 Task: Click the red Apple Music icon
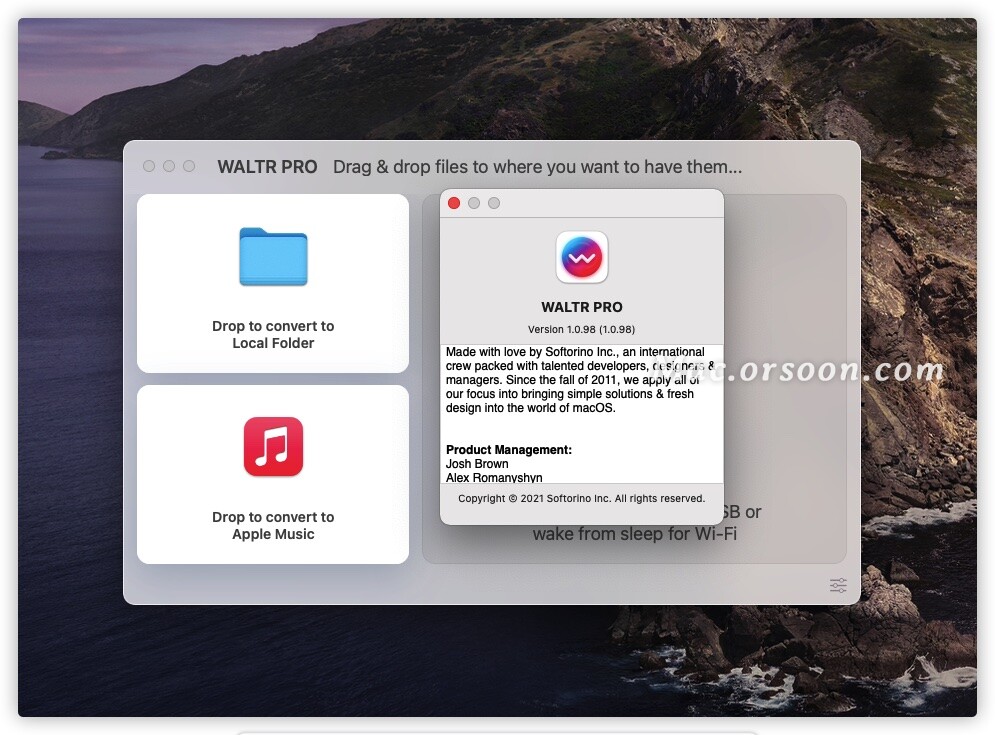point(273,446)
